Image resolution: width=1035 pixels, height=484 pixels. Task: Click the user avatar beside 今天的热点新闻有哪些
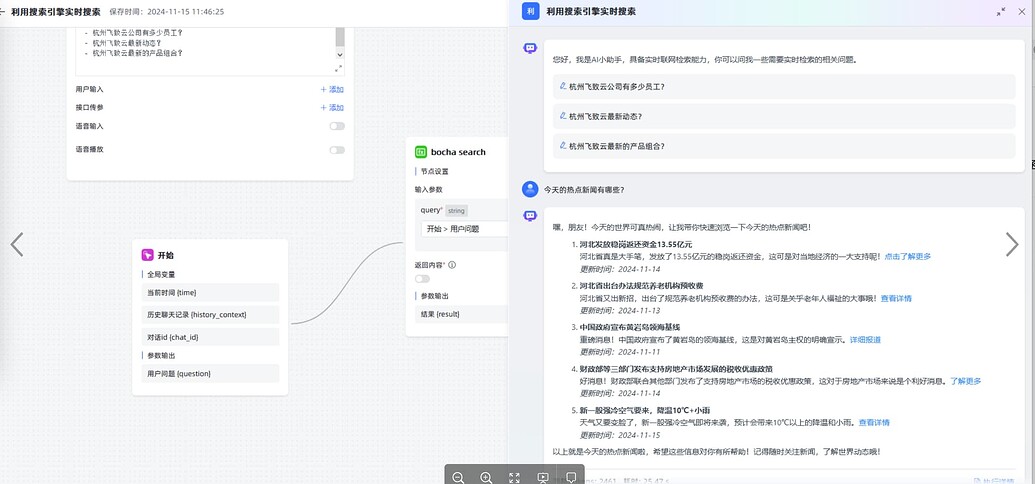click(530, 190)
